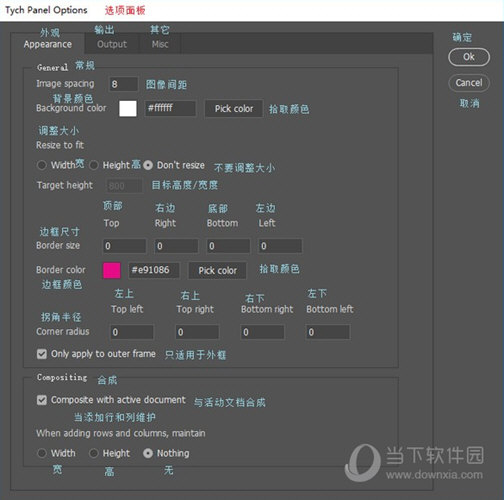Open the Misc tab
This screenshot has height=500, width=504.
pyautogui.click(x=160, y=44)
